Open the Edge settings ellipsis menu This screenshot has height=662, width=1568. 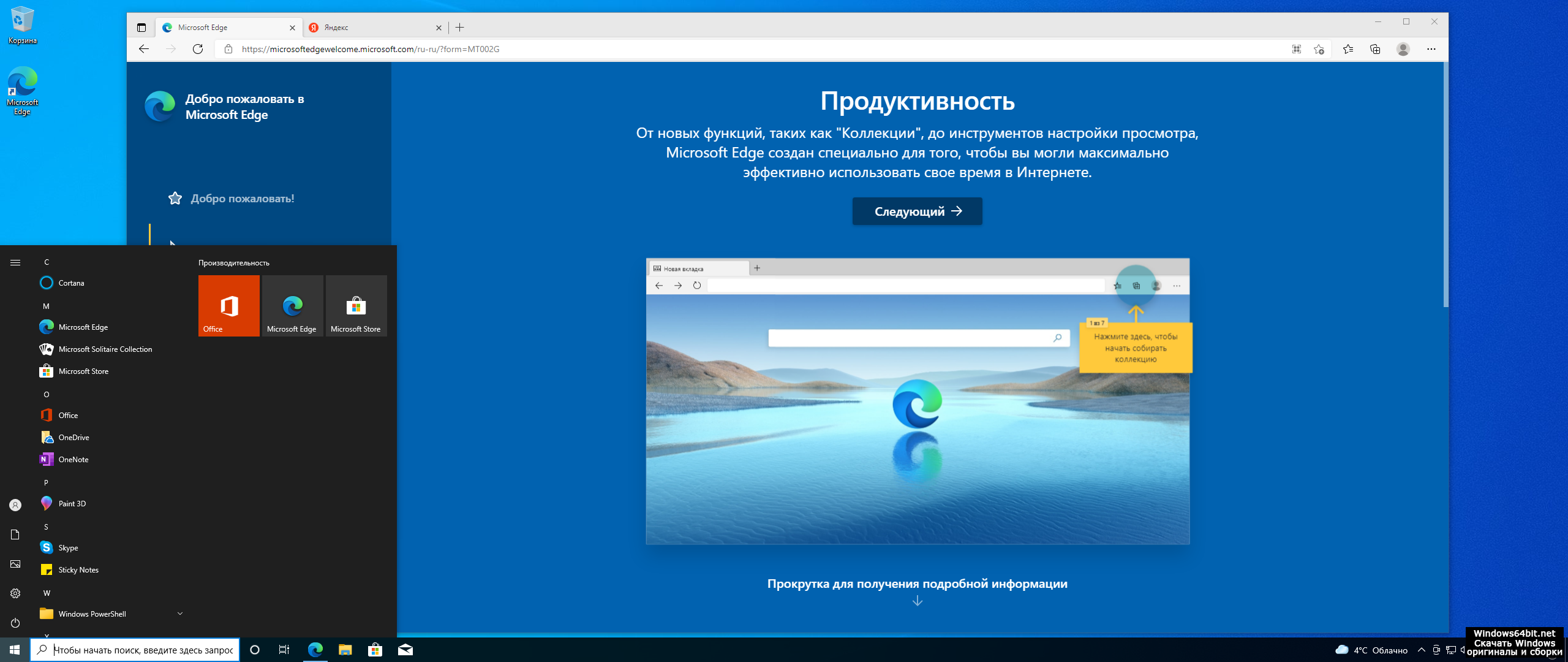click(1431, 49)
